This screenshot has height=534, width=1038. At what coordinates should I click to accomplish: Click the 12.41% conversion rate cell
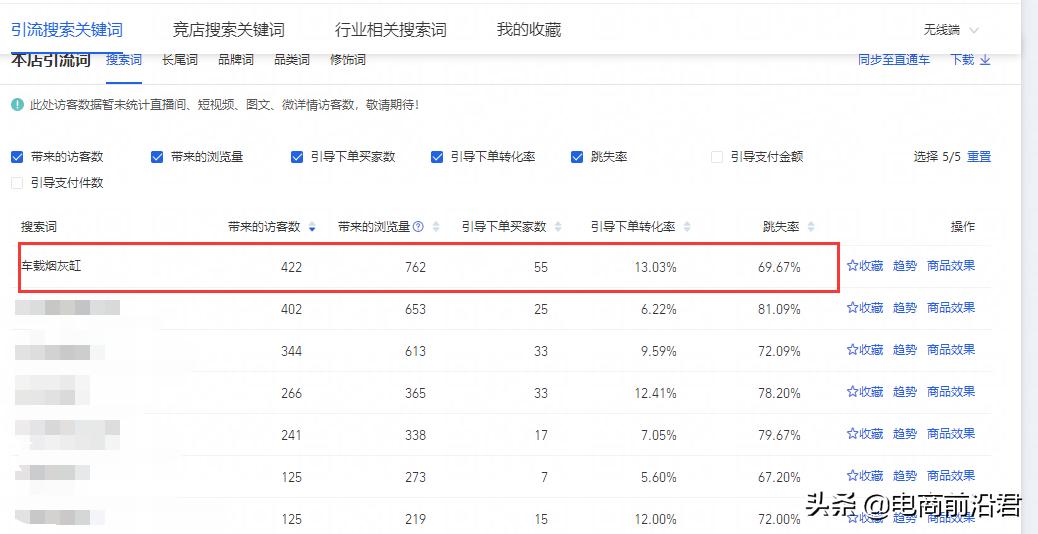point(654,393)
